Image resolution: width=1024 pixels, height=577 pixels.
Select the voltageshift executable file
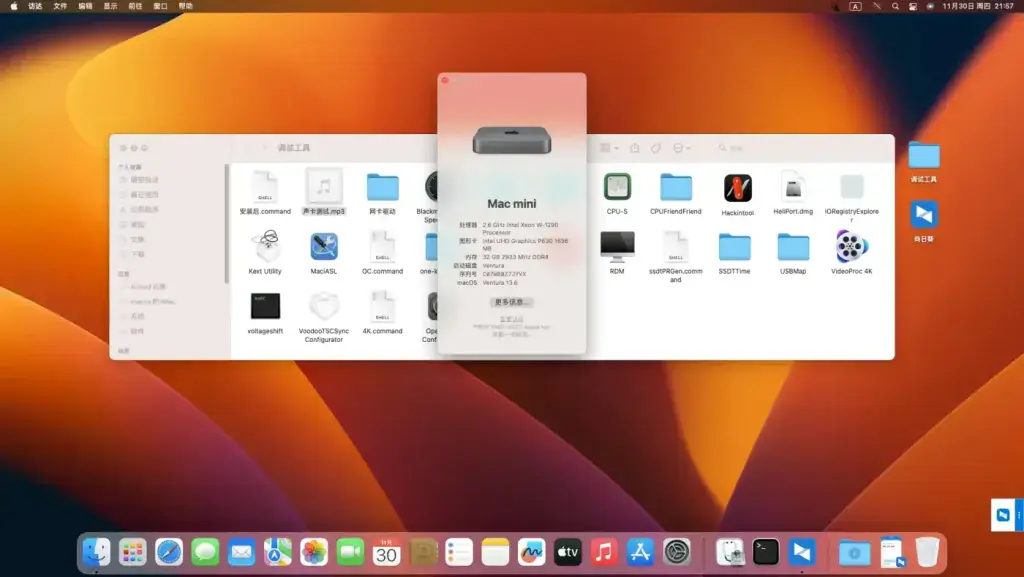click(265, 306)
